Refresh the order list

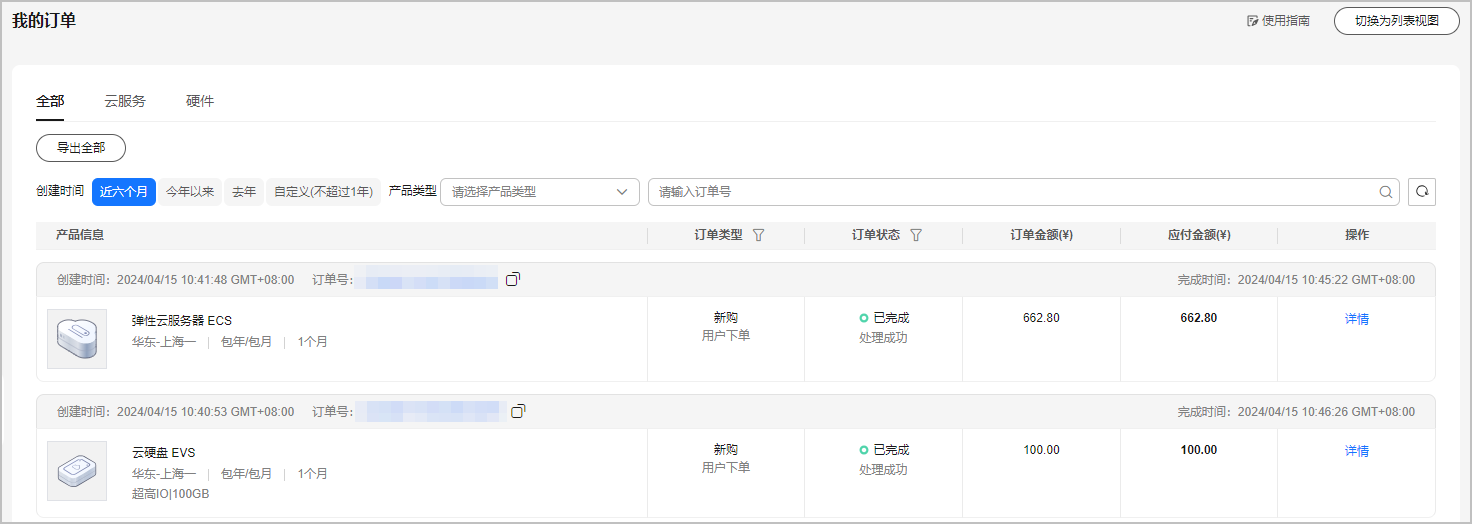pyautogui.click(x=1421, y=192)
